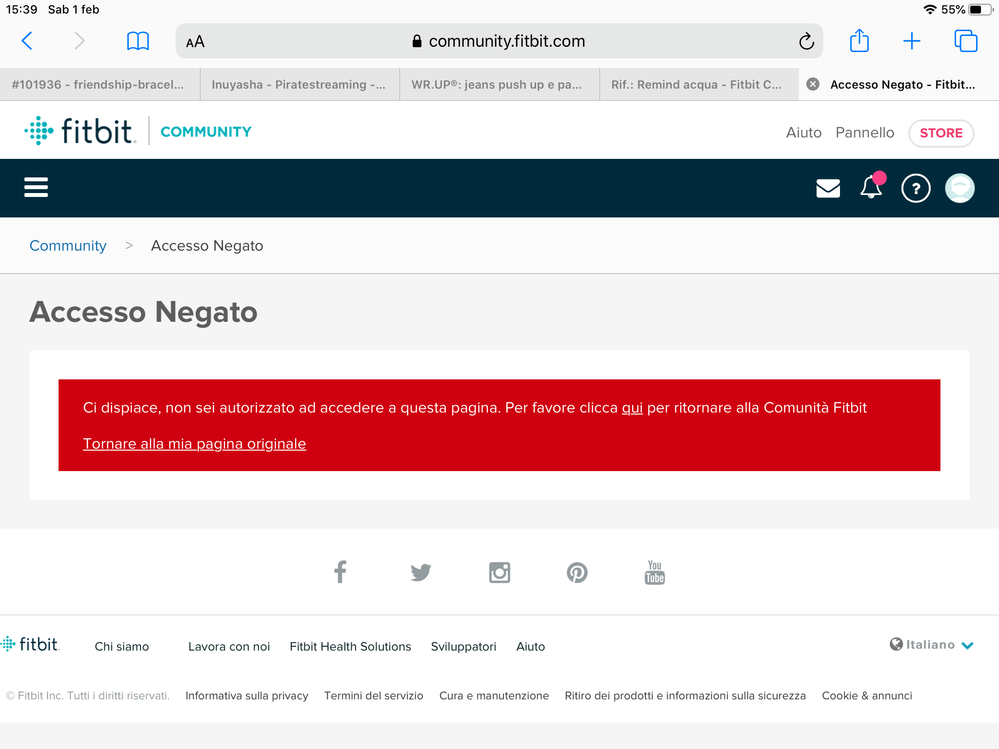Open the help question mark icon

tap(915, 188)
